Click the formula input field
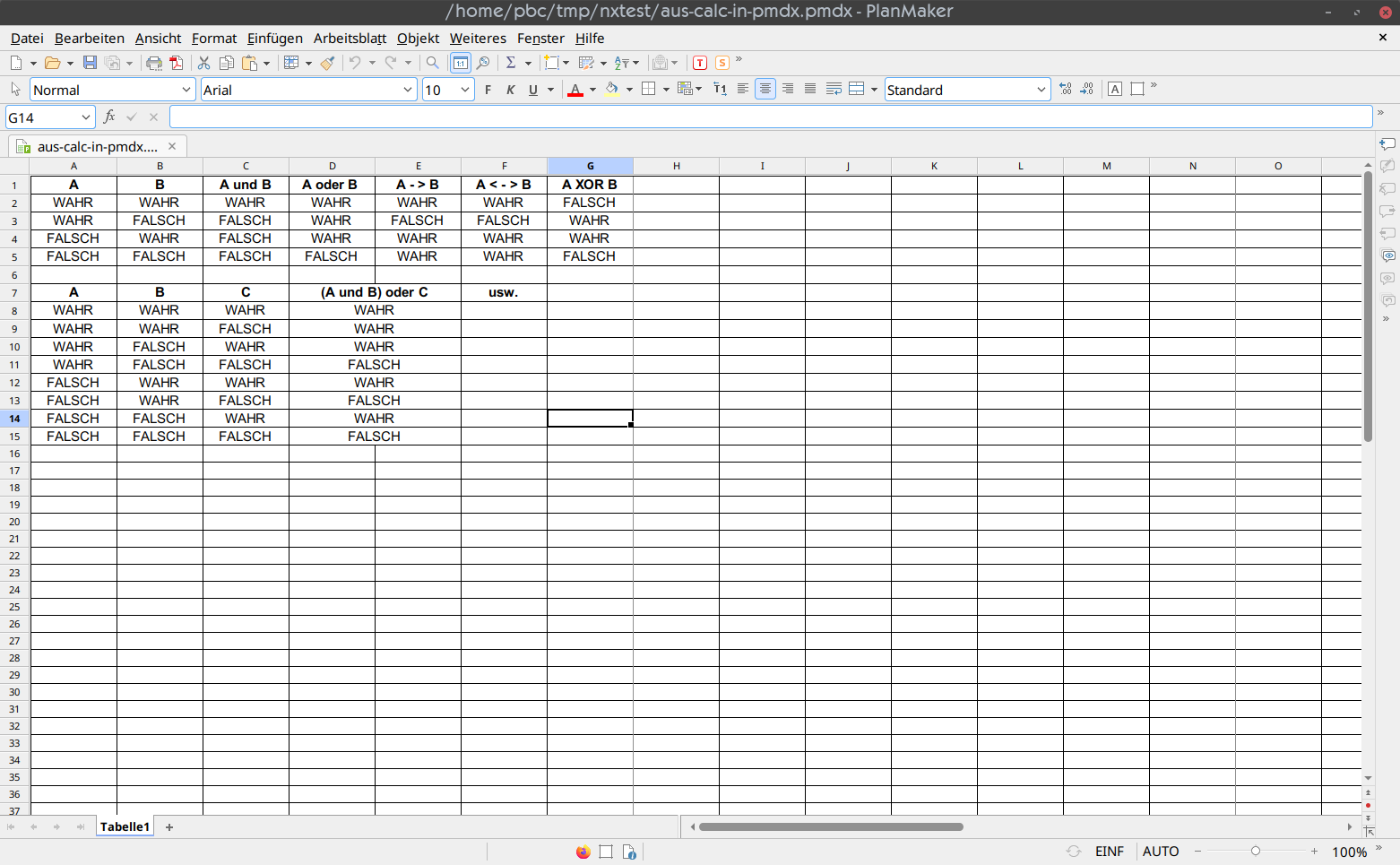The image size is (1400, 865). 771,117
